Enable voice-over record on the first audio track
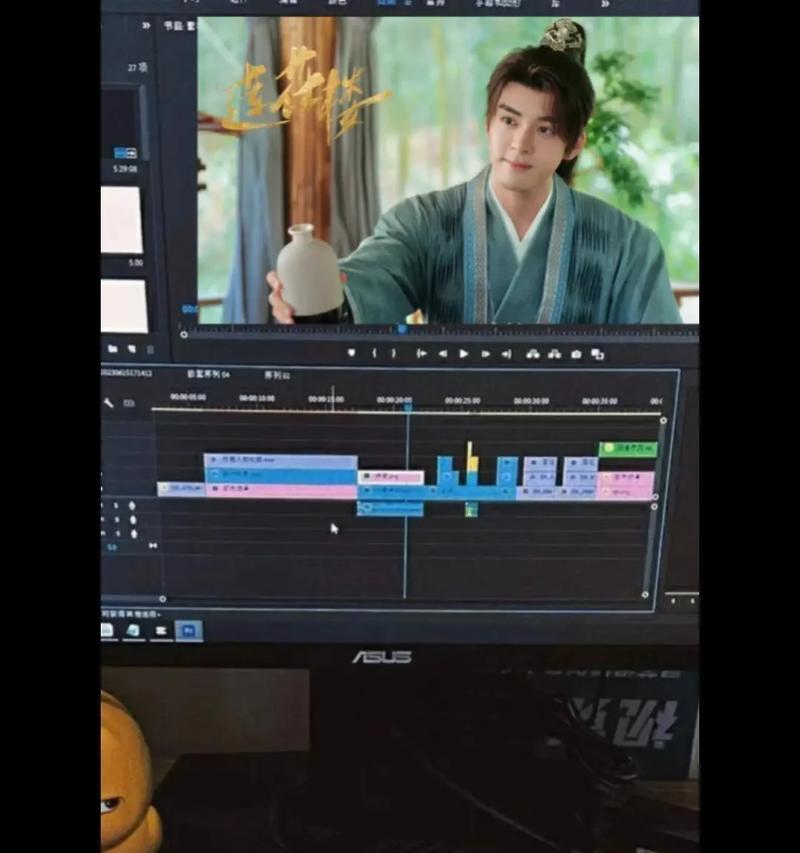Screen dimensions: 800x853 click(132, 506)
